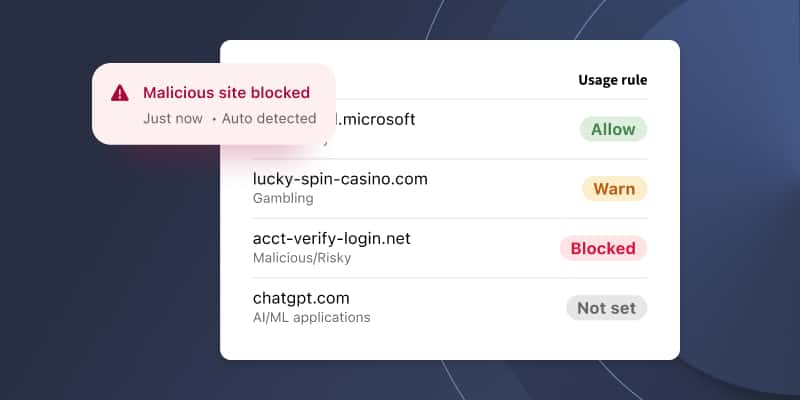This screenshot has width=800, height=400.
Task: Click the Just now timestamp text
Action: (x=172, y=119)
